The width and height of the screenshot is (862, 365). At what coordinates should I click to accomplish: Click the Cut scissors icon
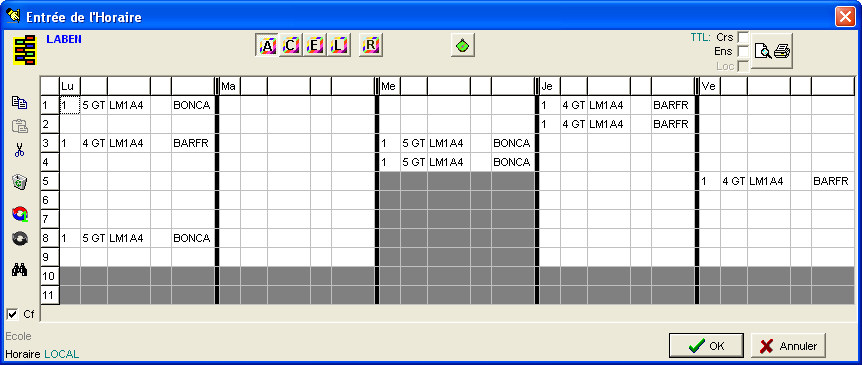tap(19, 150)
